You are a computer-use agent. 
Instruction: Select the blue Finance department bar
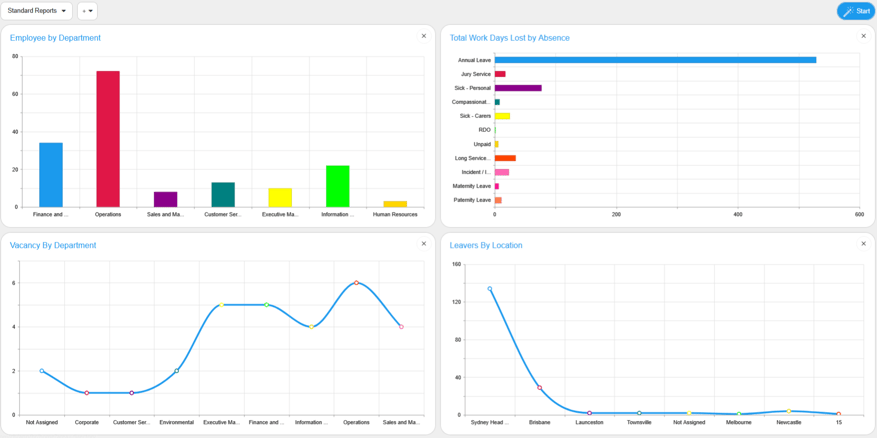point(51,175)
